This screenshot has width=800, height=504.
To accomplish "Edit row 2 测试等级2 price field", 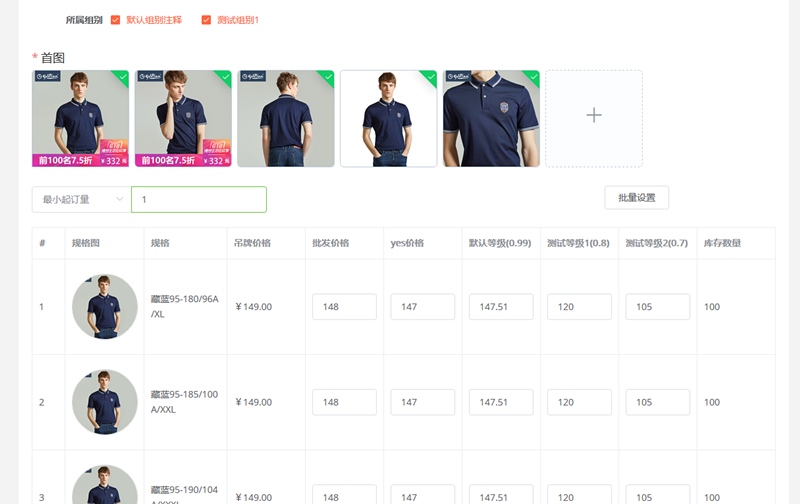I will [x=657, y=402].
